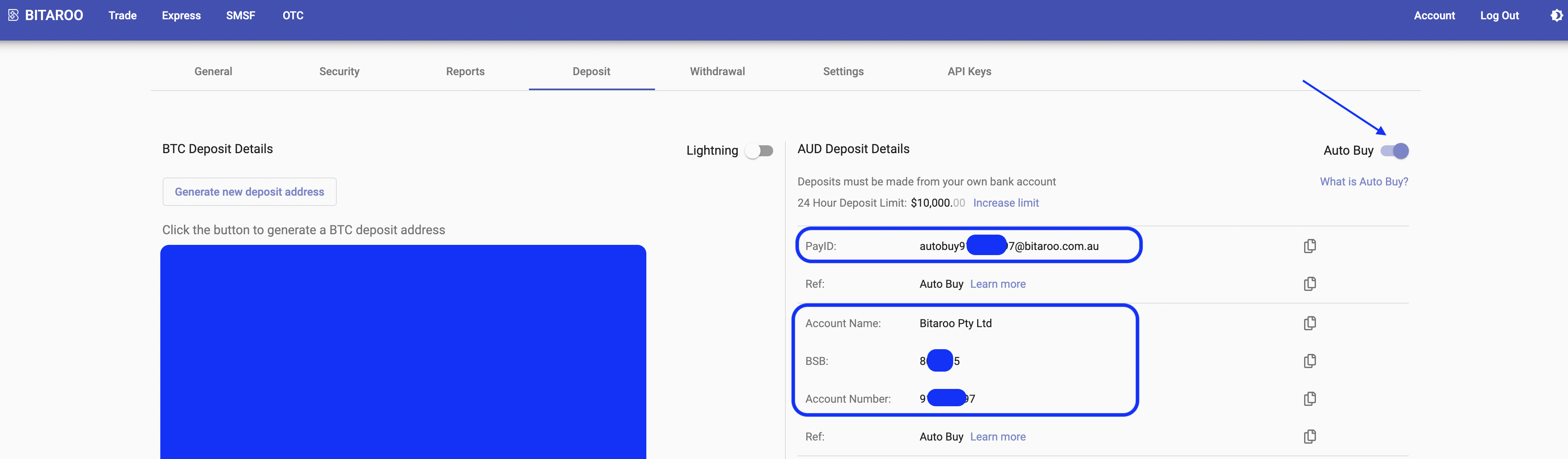The height and width of the screenshot is (459, 1568).
Task: Click the Increase limit link
Action: point(1006,203)
